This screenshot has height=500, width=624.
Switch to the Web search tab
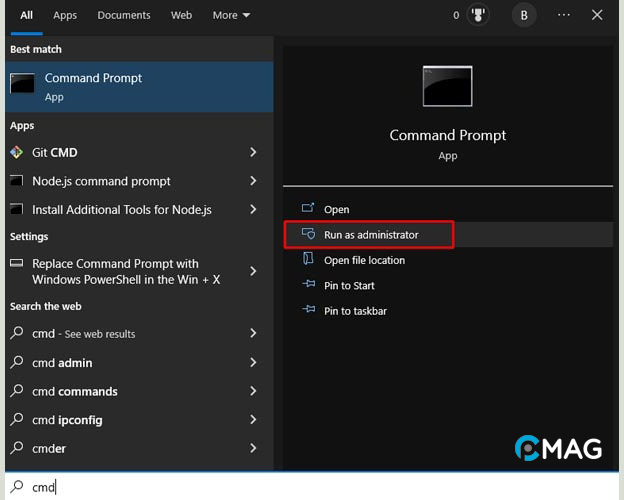(181, 15)
